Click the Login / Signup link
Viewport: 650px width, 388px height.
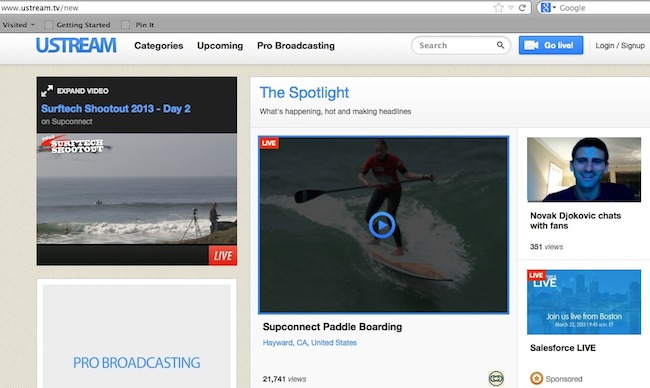pos(620,46)
